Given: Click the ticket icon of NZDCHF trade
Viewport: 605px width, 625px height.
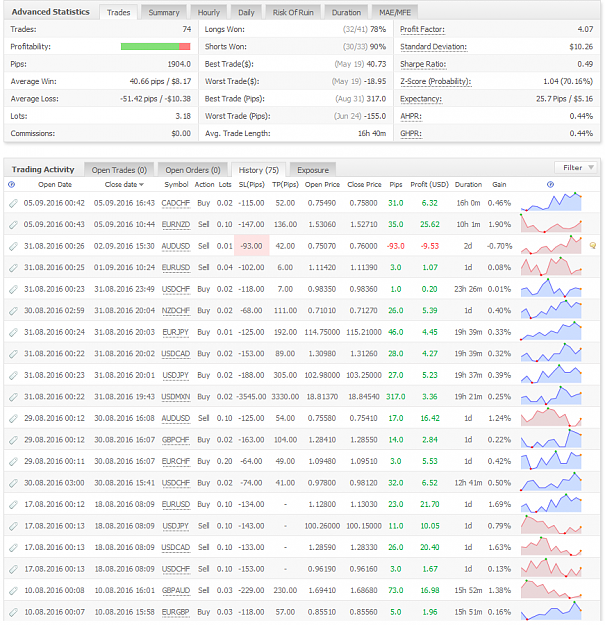Looking at the screenshot, I should click(13, 311).
